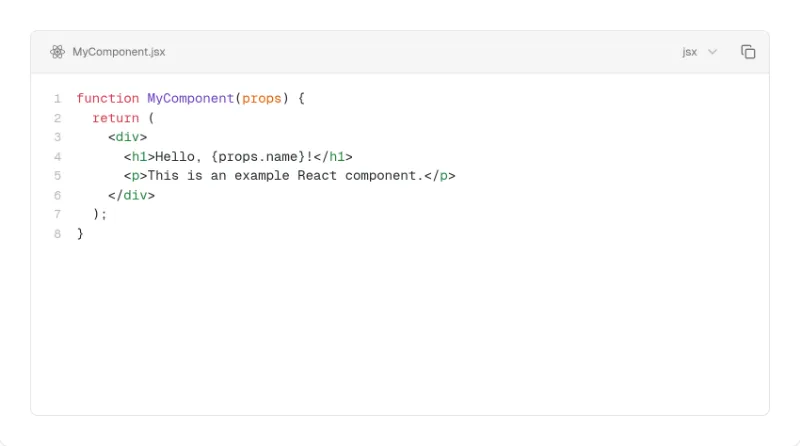Click the MyComponent.jsx file name
800x446 pixels.
coord(119,52)
